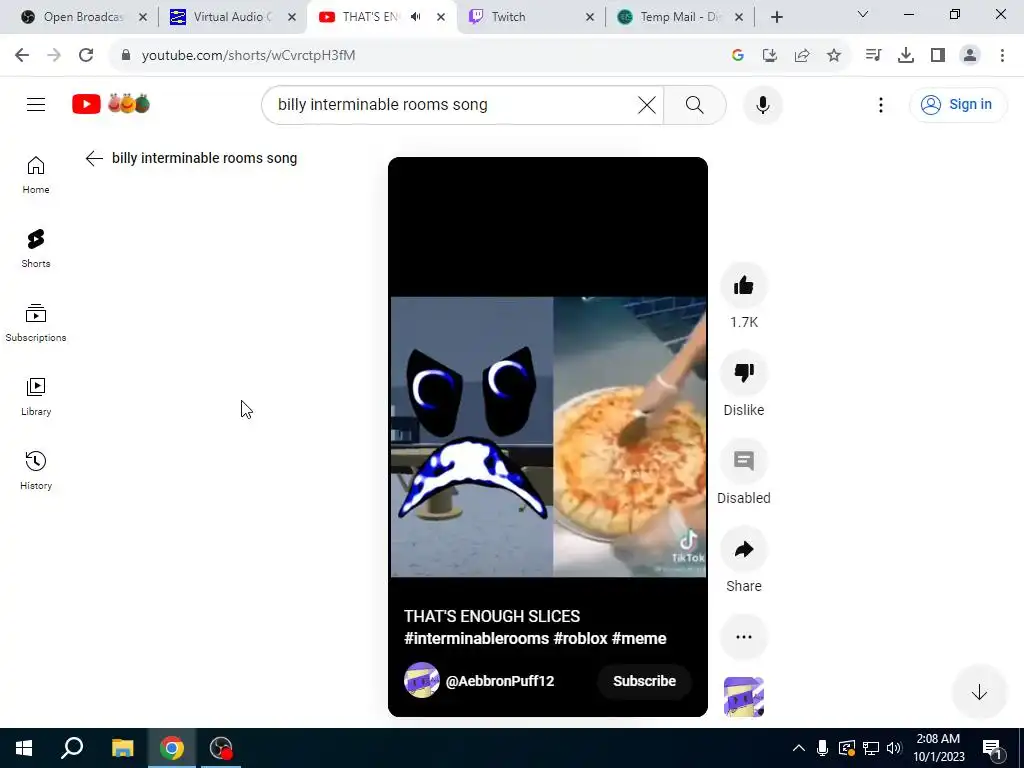
Task: Open Windows Start menu
Action: 24,748
